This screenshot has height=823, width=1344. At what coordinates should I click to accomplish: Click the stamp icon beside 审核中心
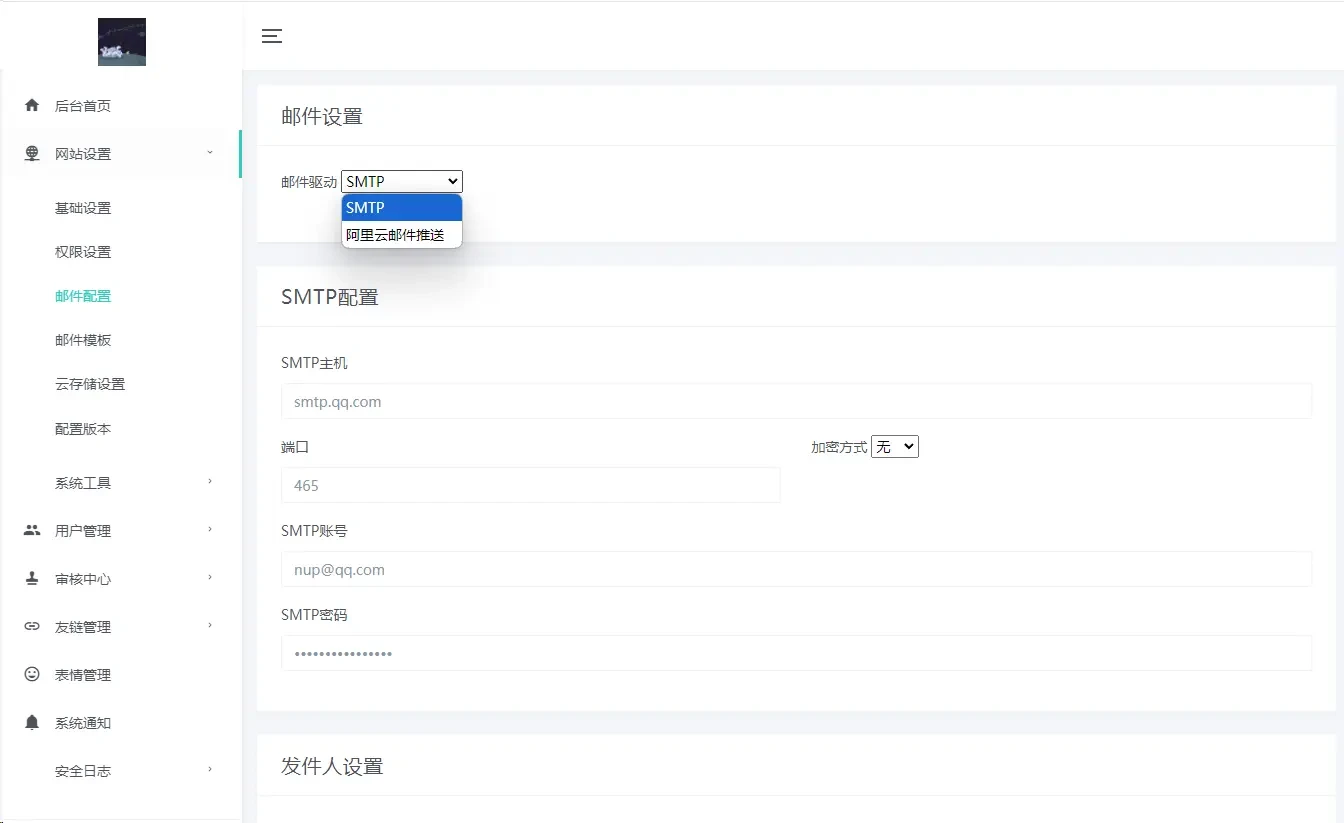(x=32, y=578)
